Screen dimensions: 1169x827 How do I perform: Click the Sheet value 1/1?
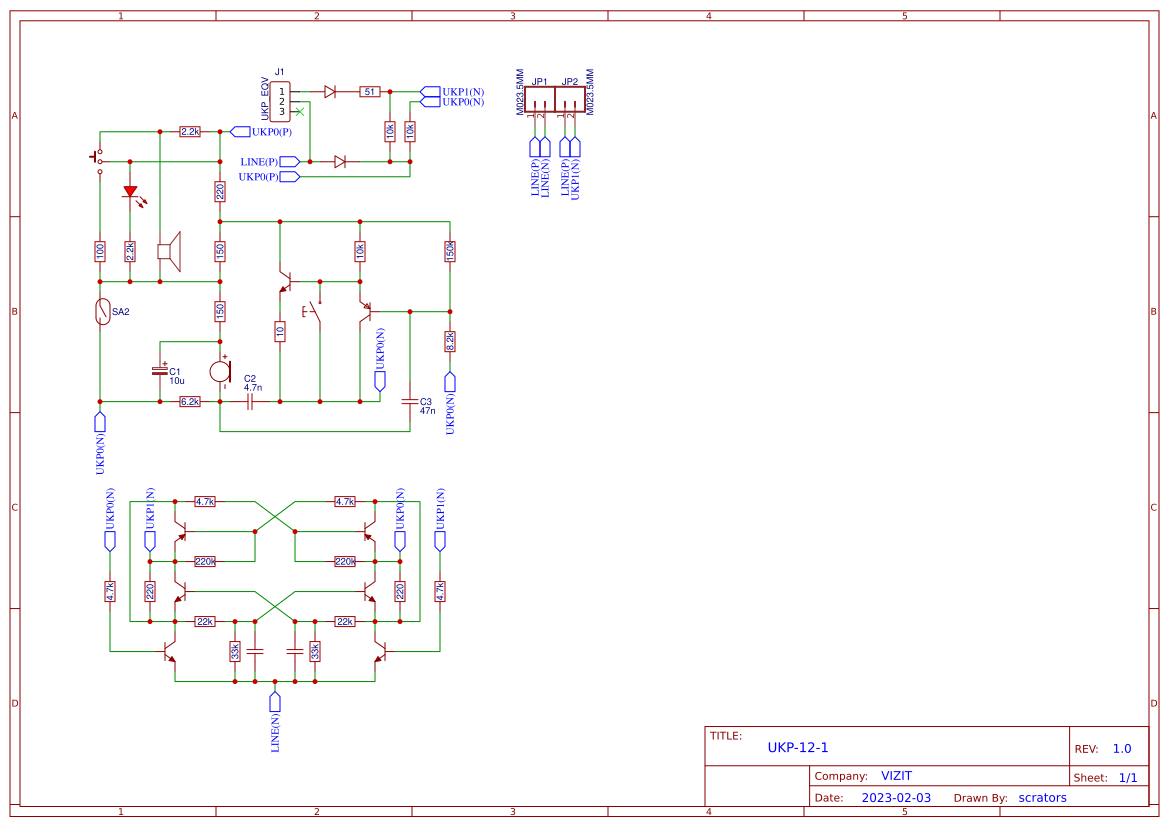coord(1128,778)
